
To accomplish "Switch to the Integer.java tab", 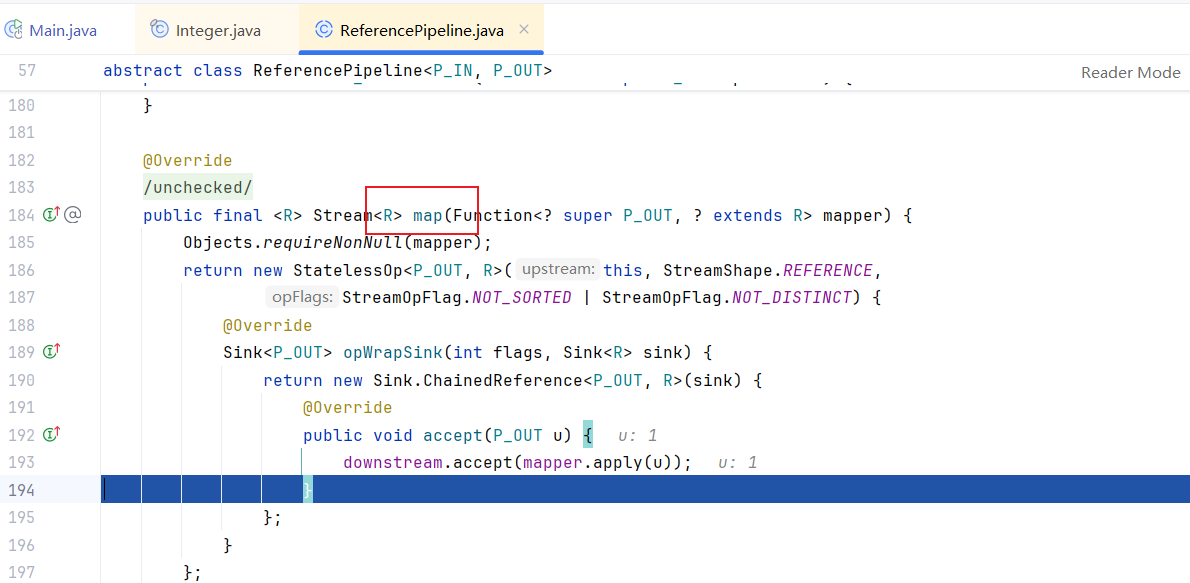I will pyautogui.click(x=217, y=30).
